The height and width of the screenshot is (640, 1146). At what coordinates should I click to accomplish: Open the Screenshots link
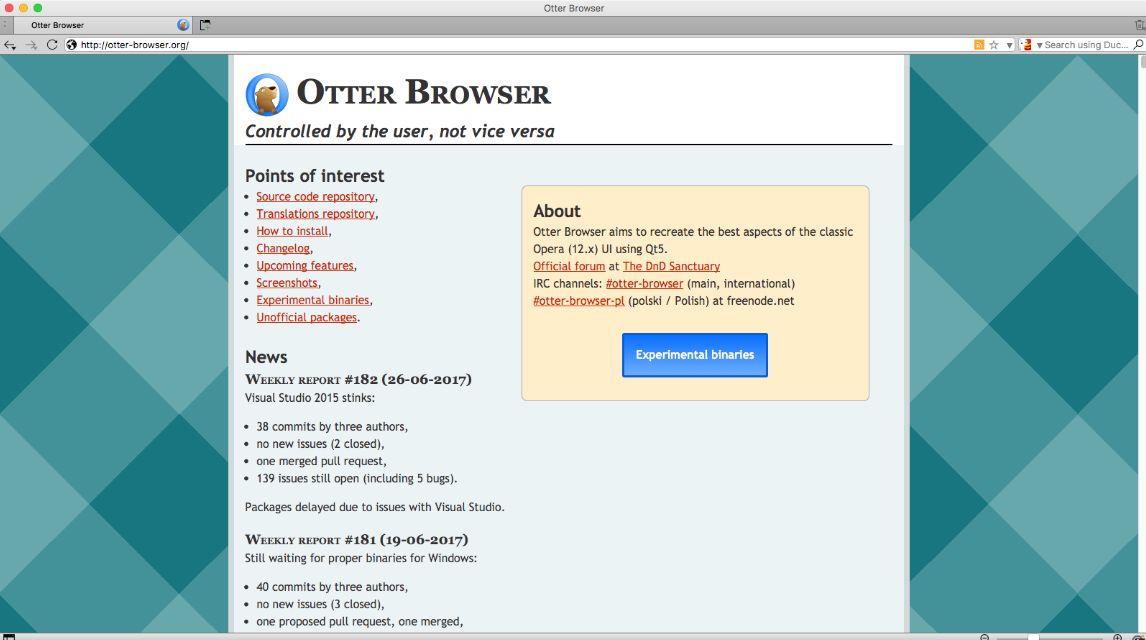pyautogui.click(x=287, y=283)
